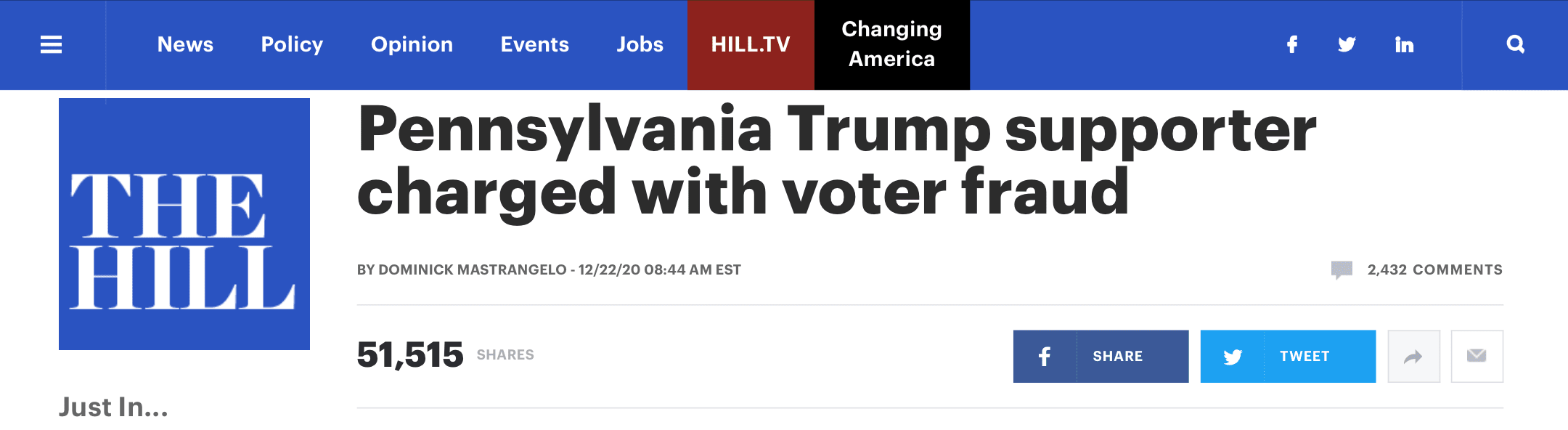The height and width of the screenshot is (430, 1568).
Task: Open the Events section
Action: (534, 45)
